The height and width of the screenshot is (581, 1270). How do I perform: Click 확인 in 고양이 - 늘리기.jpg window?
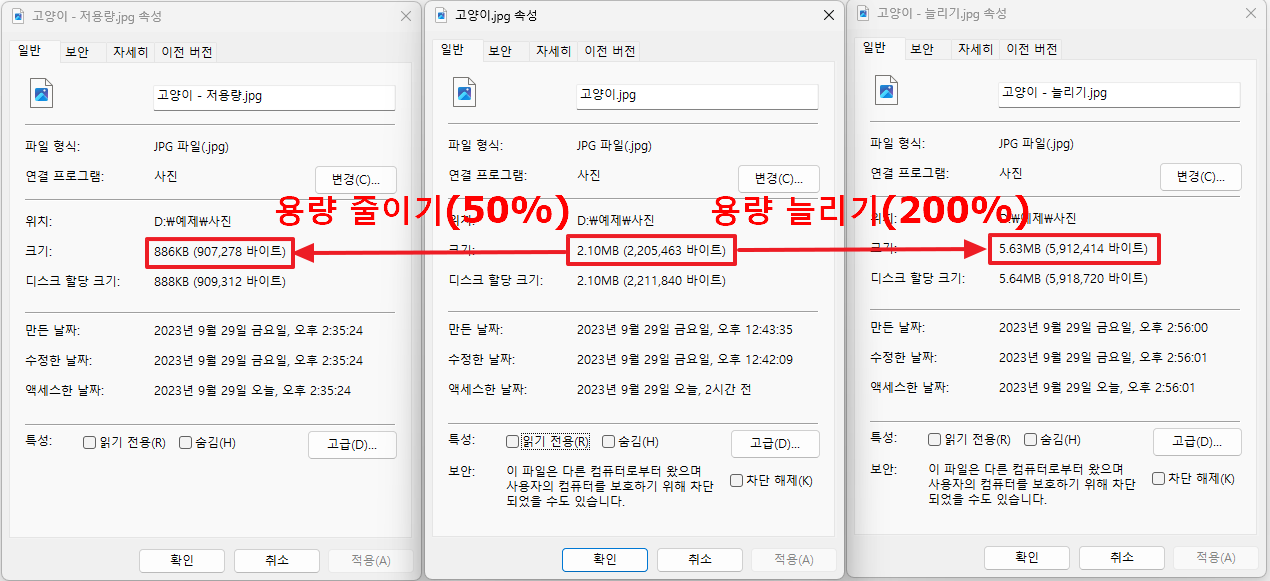(1027, 557)
